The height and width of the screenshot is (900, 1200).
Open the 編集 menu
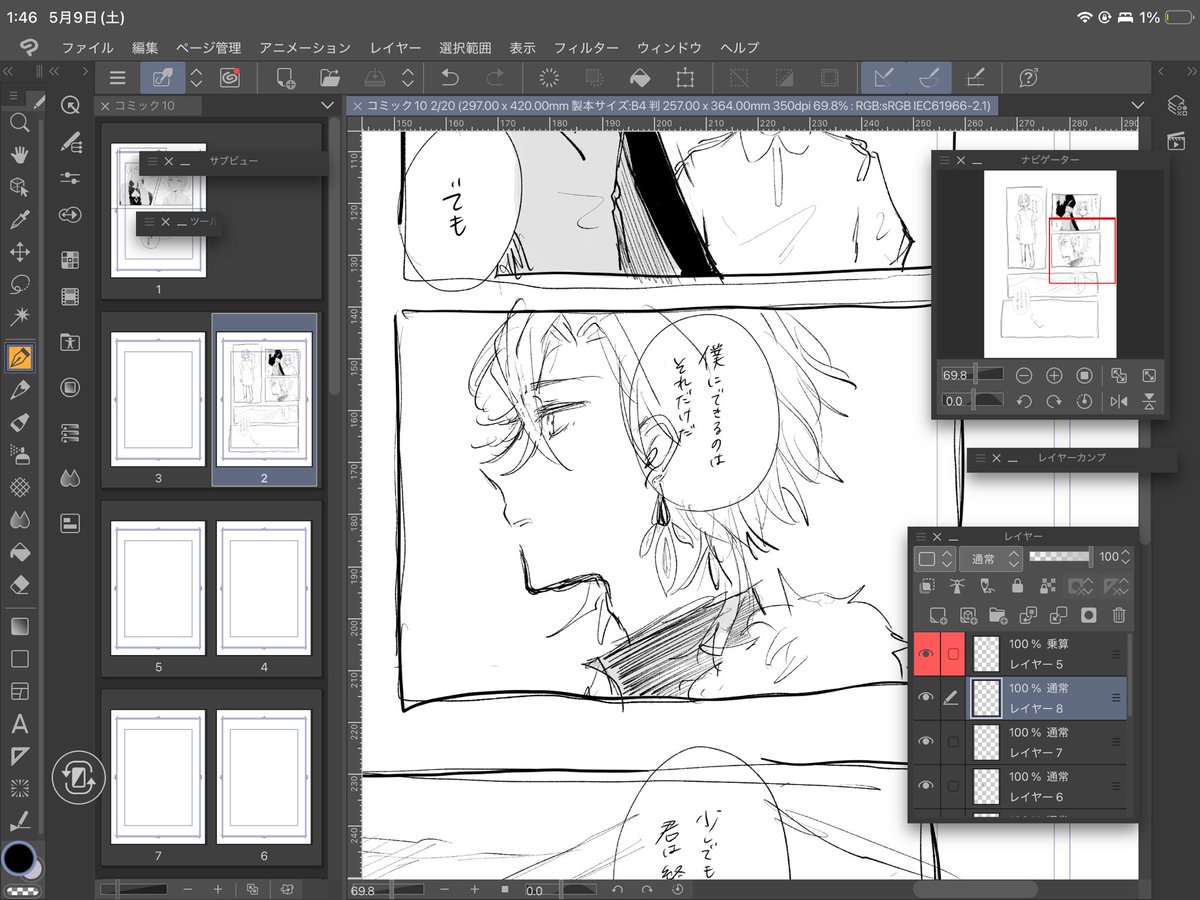click(145, 47)
